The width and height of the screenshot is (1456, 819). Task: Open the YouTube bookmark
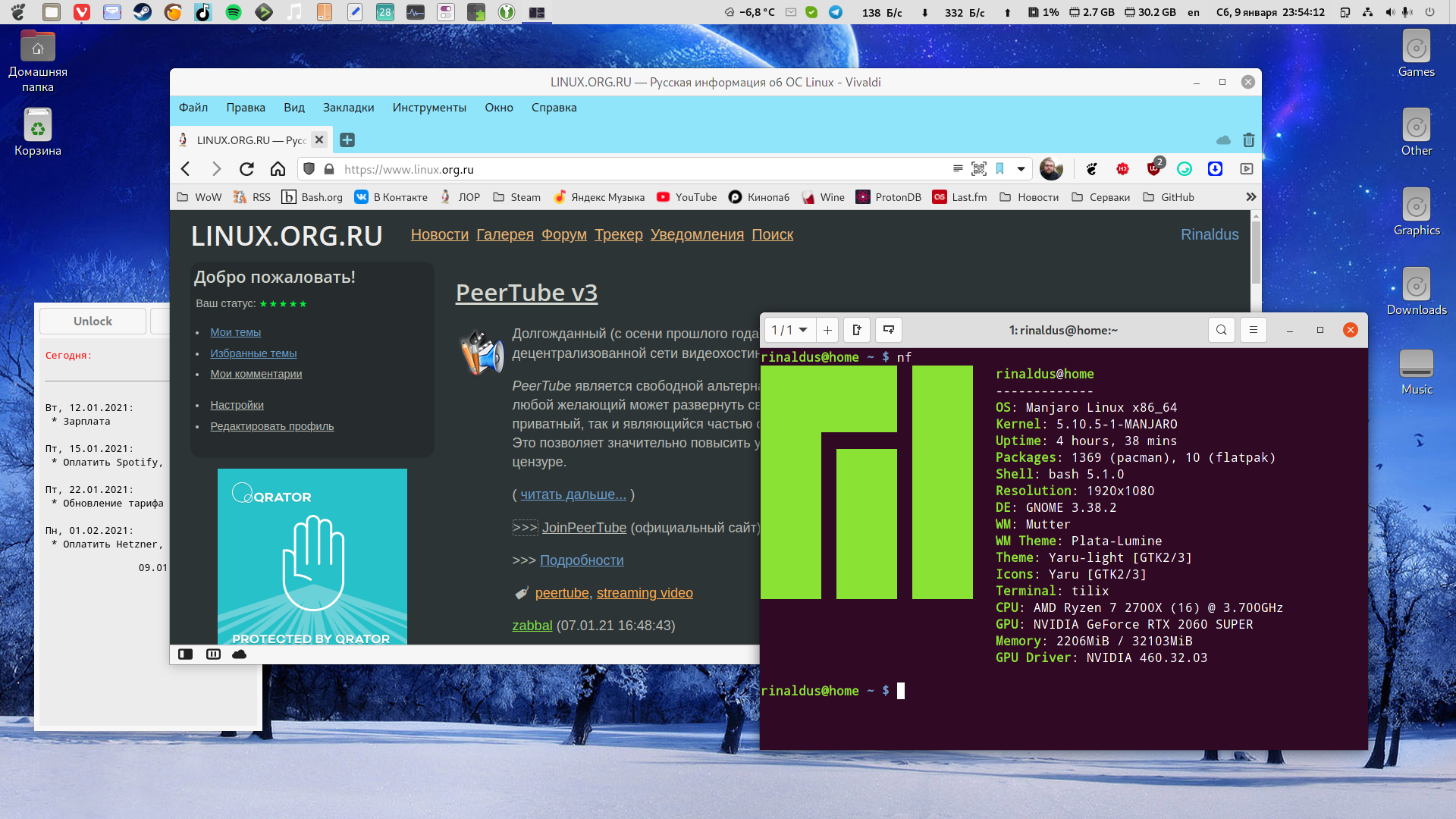click(x=686, y=197)
